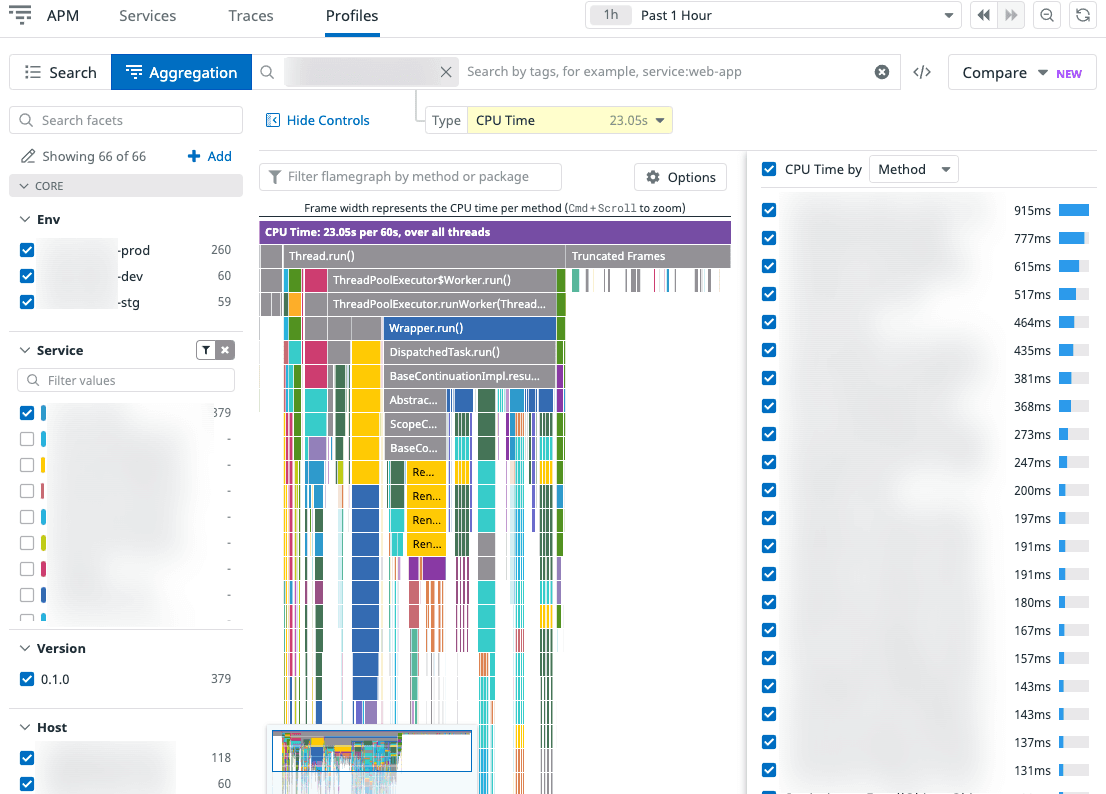
Task: Refresh the profile data with reload icon
Action: (x=1083, y=15)
